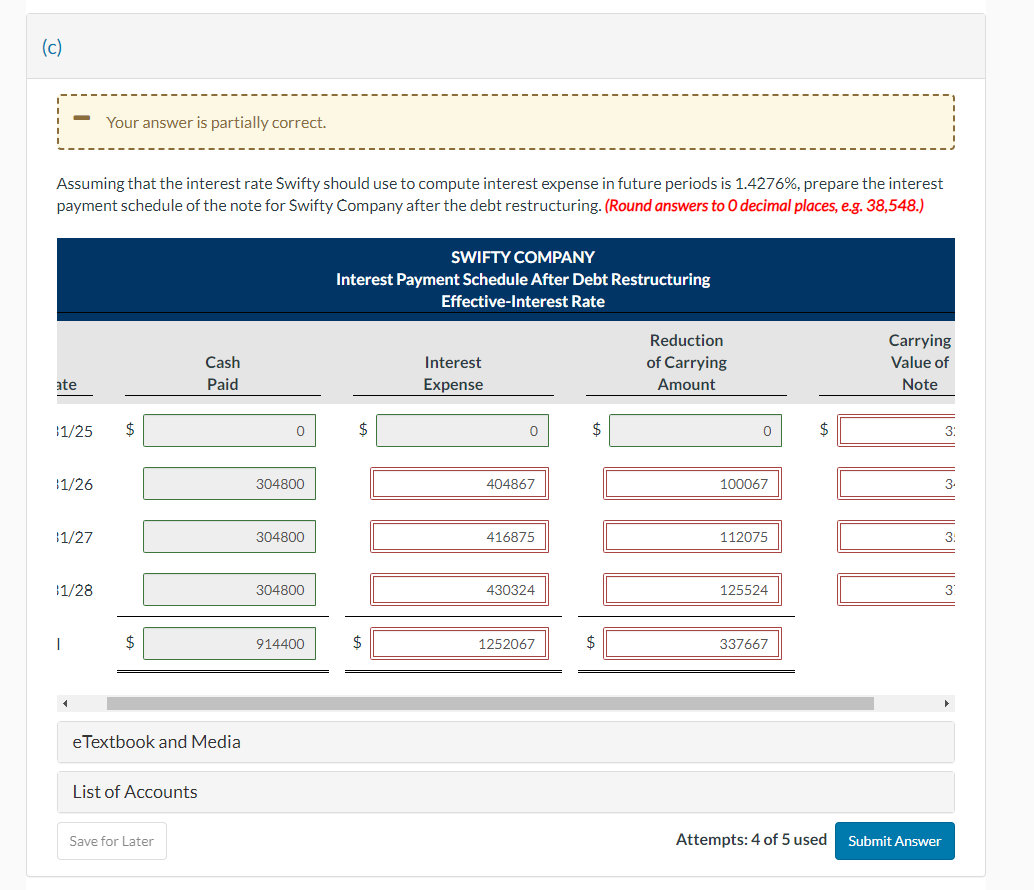Screen dimensions: 1034x890
Task: Select the Interest Expense field showing 404867
Action: click(460, 483)
